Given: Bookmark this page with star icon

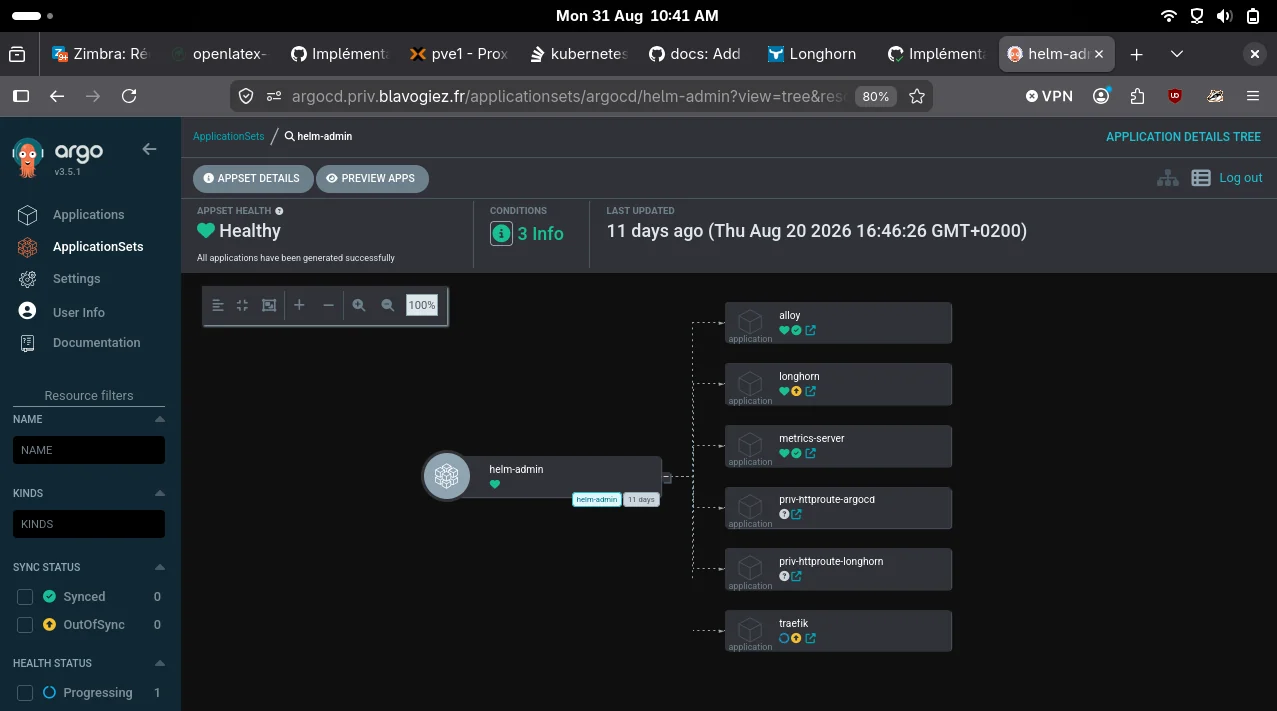Looking at the screenshot, I should coord(916,96).
